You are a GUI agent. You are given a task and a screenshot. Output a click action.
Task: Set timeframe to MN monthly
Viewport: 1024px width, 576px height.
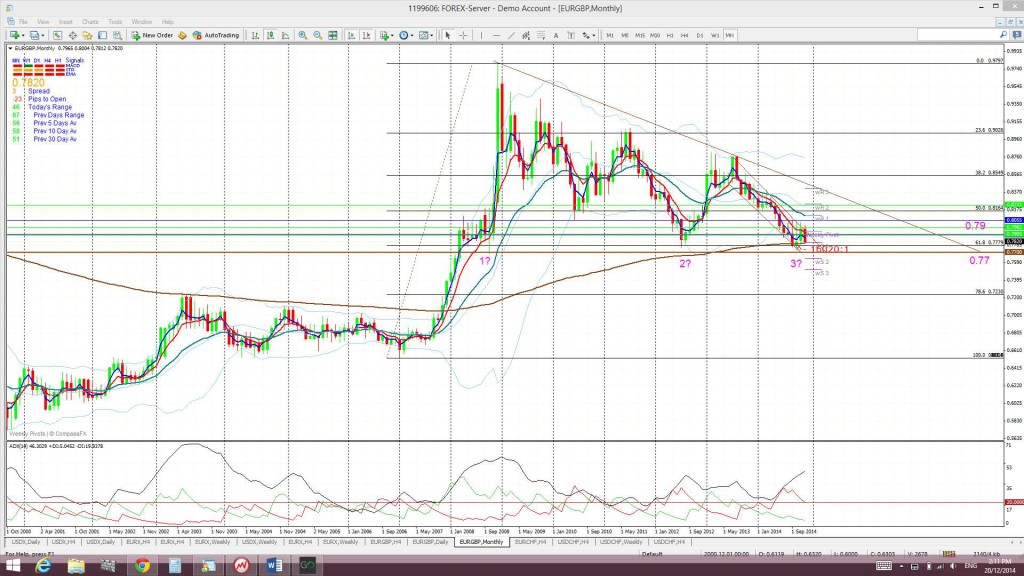(x=729, y=35)
